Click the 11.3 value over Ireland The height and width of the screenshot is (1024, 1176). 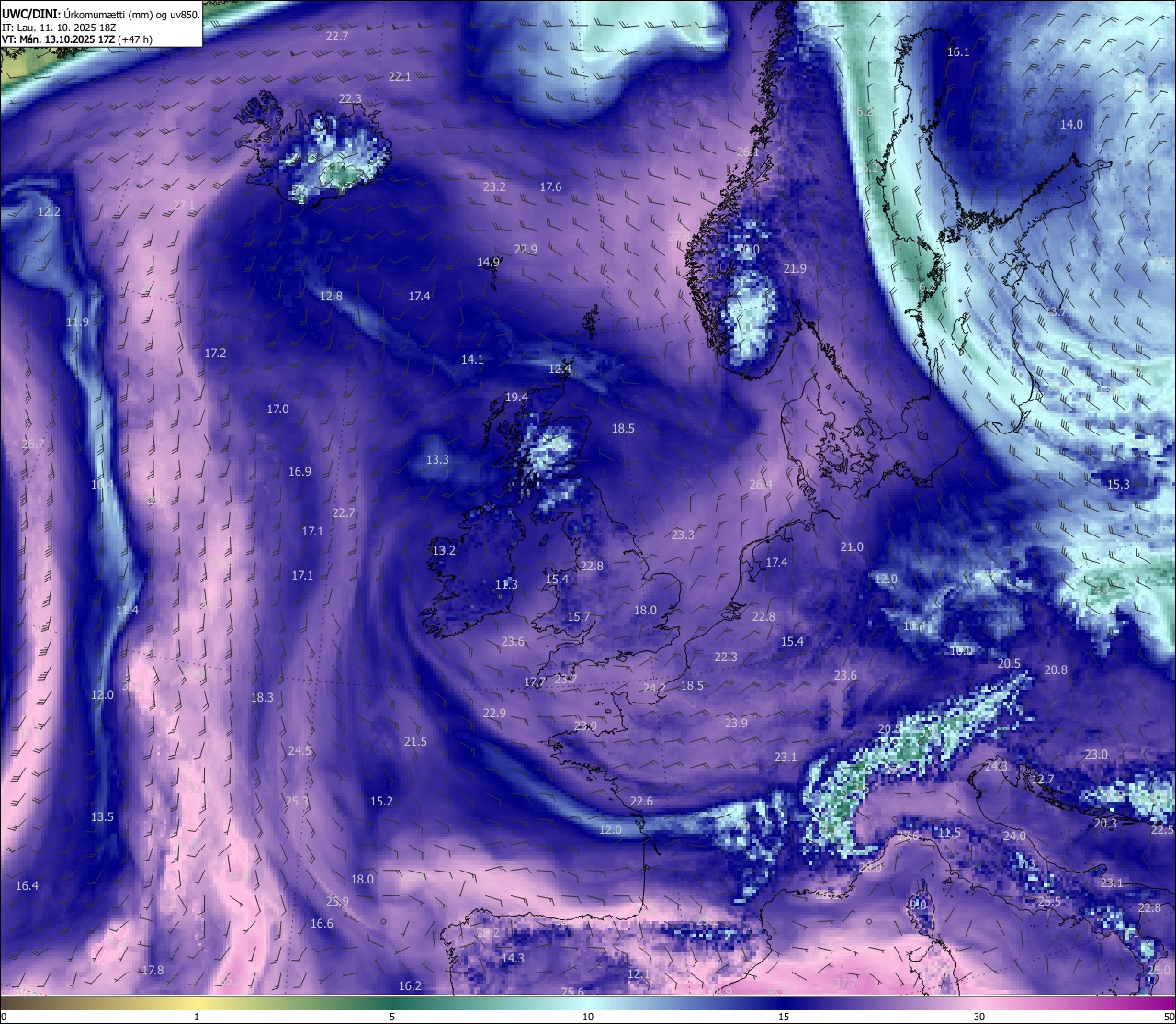tap(506, 585)
